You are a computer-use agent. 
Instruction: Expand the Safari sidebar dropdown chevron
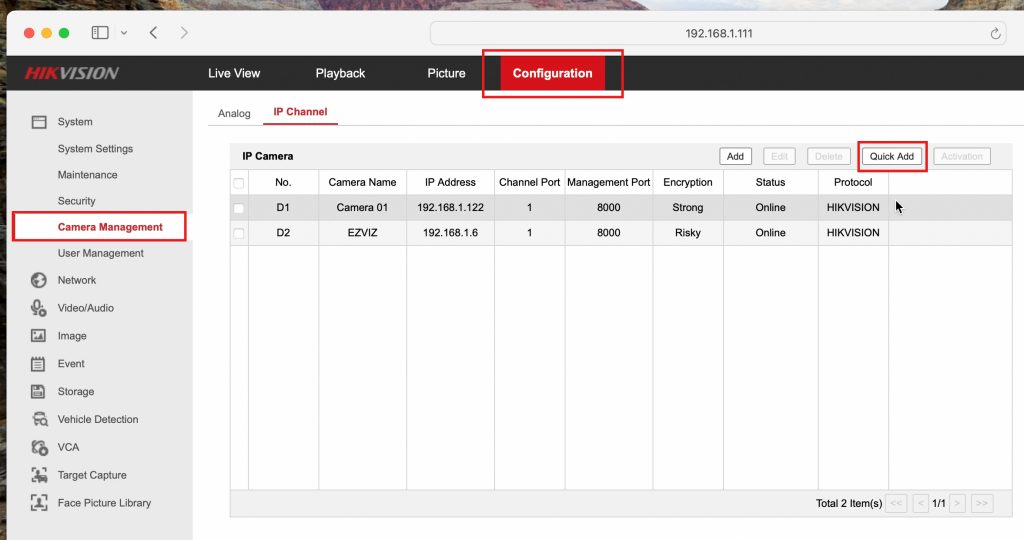coord(124,33)
